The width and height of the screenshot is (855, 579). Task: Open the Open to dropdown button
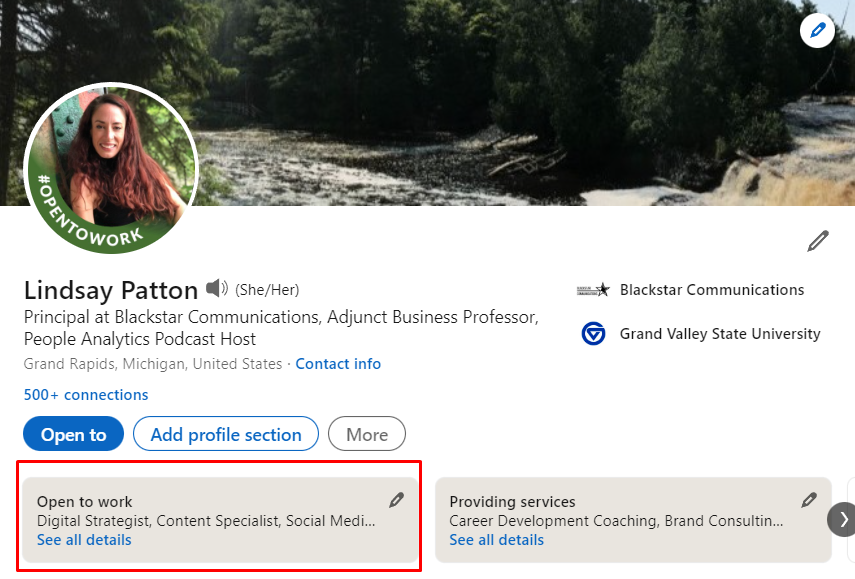[73, 434]
